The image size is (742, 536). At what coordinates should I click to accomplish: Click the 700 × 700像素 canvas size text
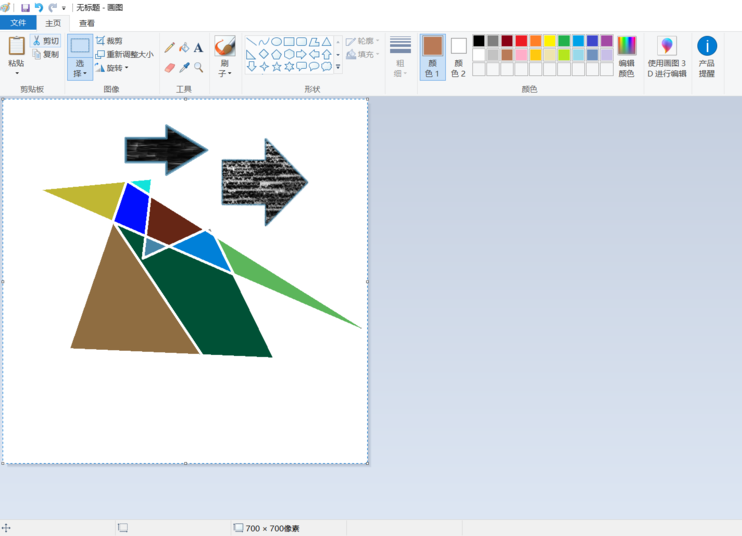coord(272,528)
